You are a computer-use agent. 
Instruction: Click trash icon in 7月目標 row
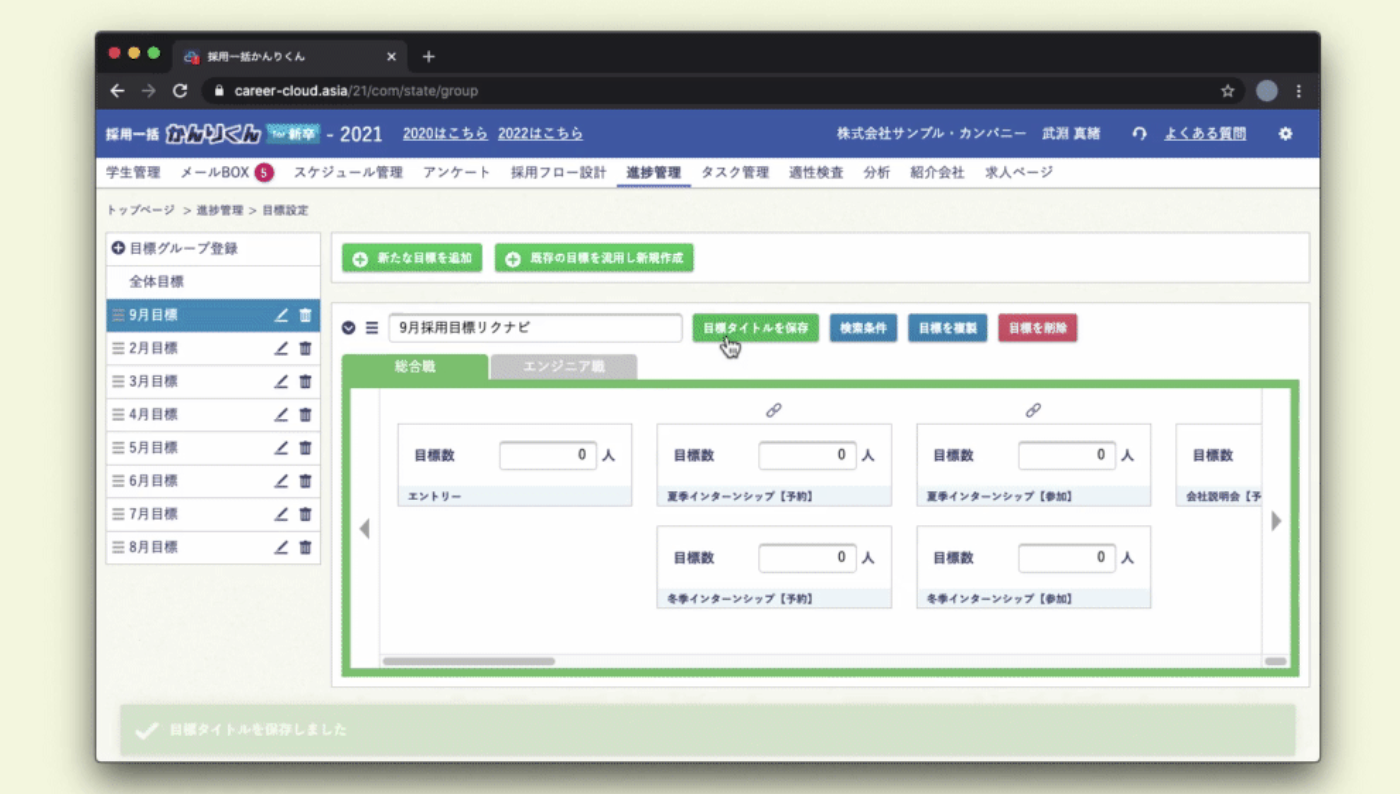point(305,514)
